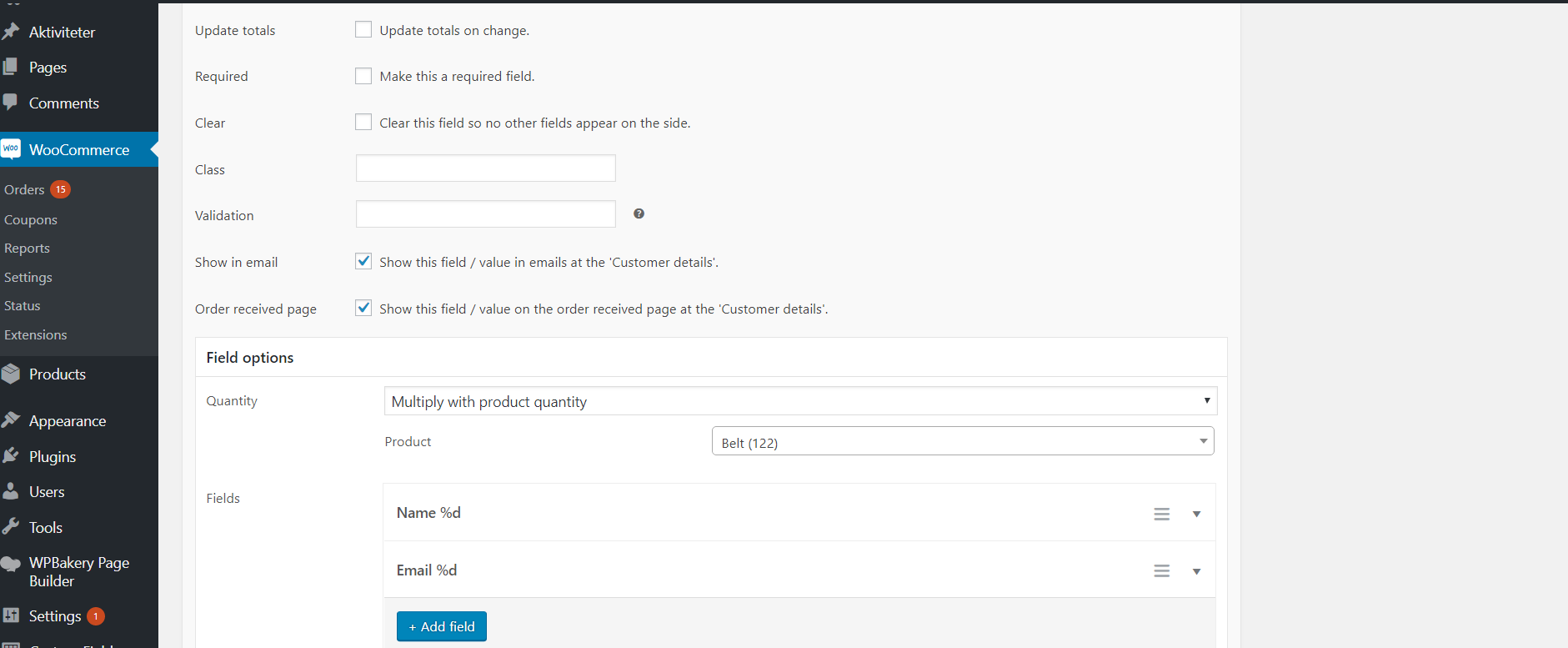Viewport: 1568px width, 648px height.
Task: Click the Add field button
Action: click(x=441, y=626)
